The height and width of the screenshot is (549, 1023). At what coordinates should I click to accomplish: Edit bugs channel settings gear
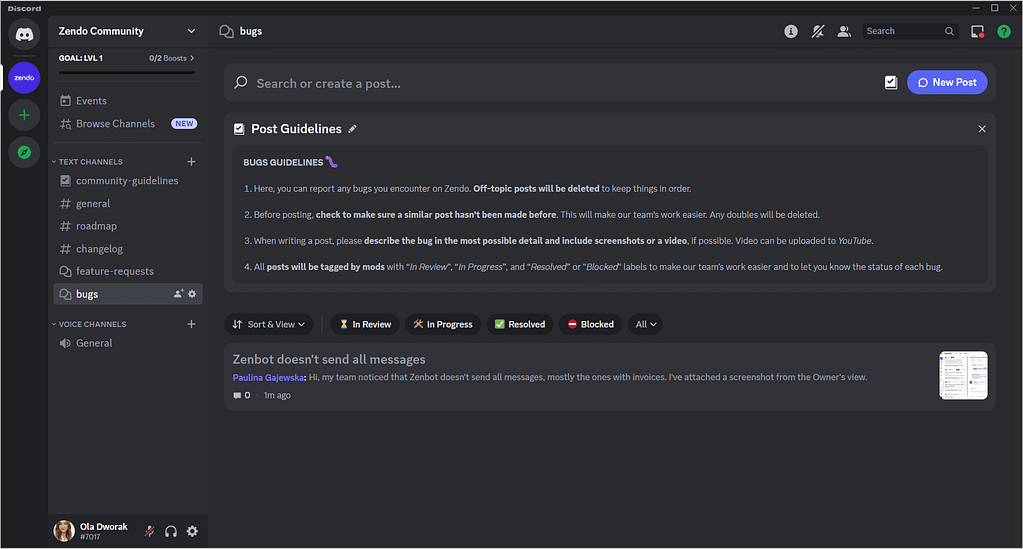(x=192, y=294)
